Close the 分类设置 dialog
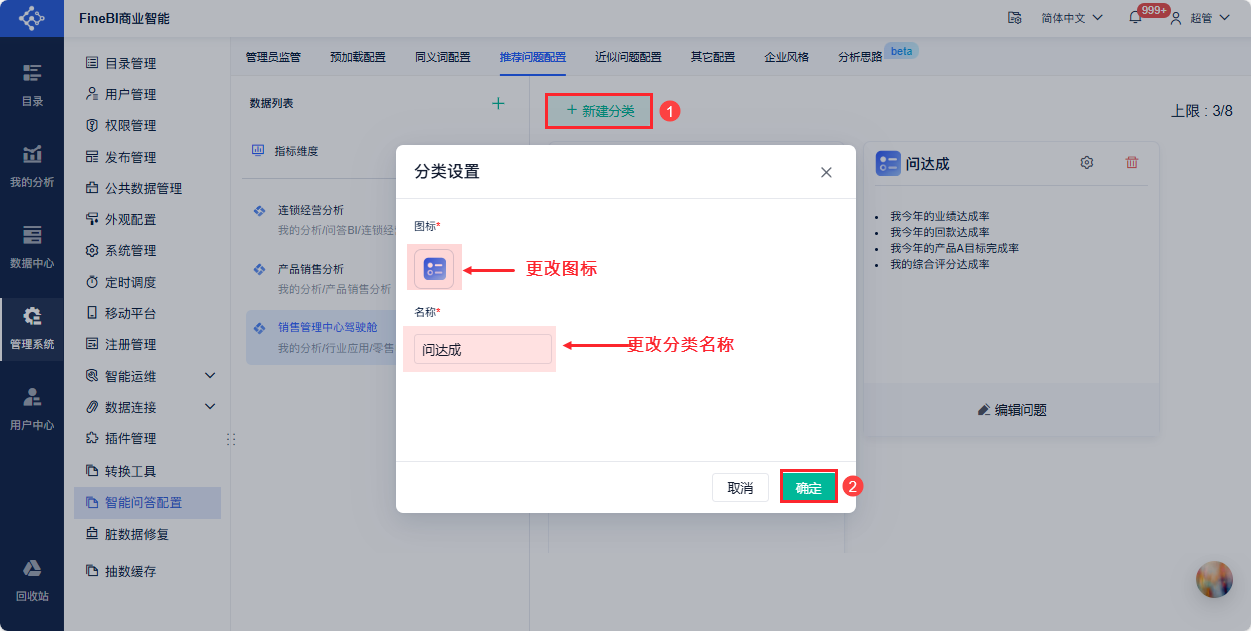Viewport: 1251px width, 631px height. tap(826, 172)
